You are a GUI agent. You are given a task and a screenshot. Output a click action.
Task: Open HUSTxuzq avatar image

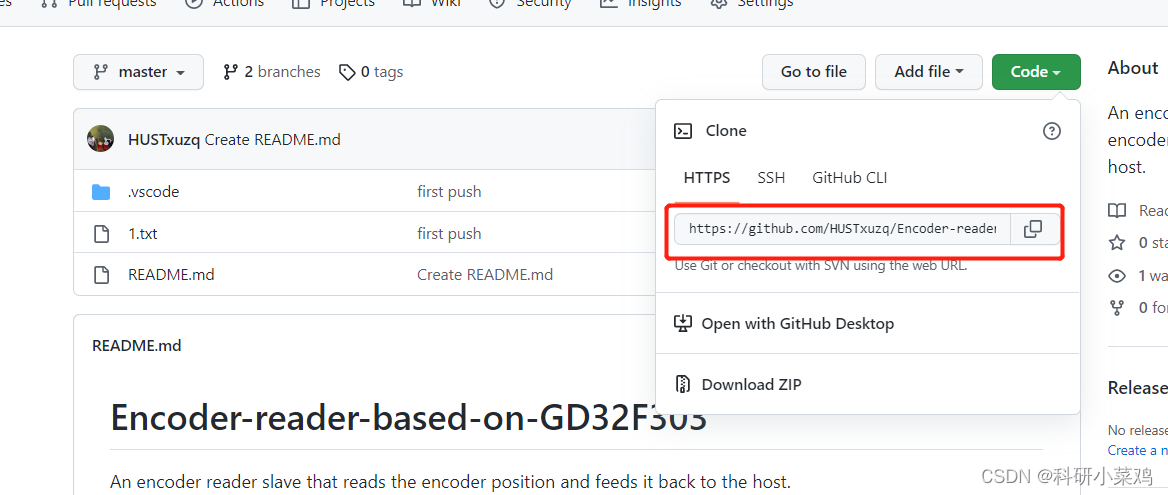tap(101, 139)
